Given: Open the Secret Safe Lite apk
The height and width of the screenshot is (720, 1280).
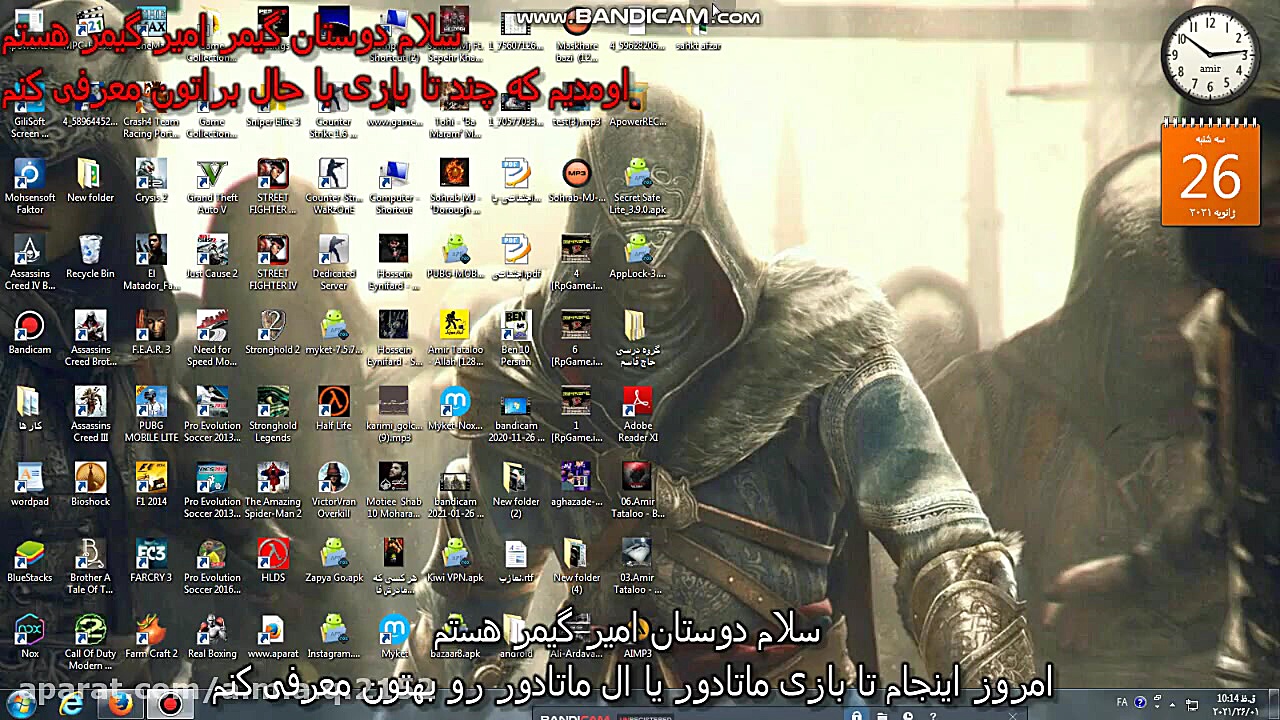Looking at the screenshot, I should 637,186.
